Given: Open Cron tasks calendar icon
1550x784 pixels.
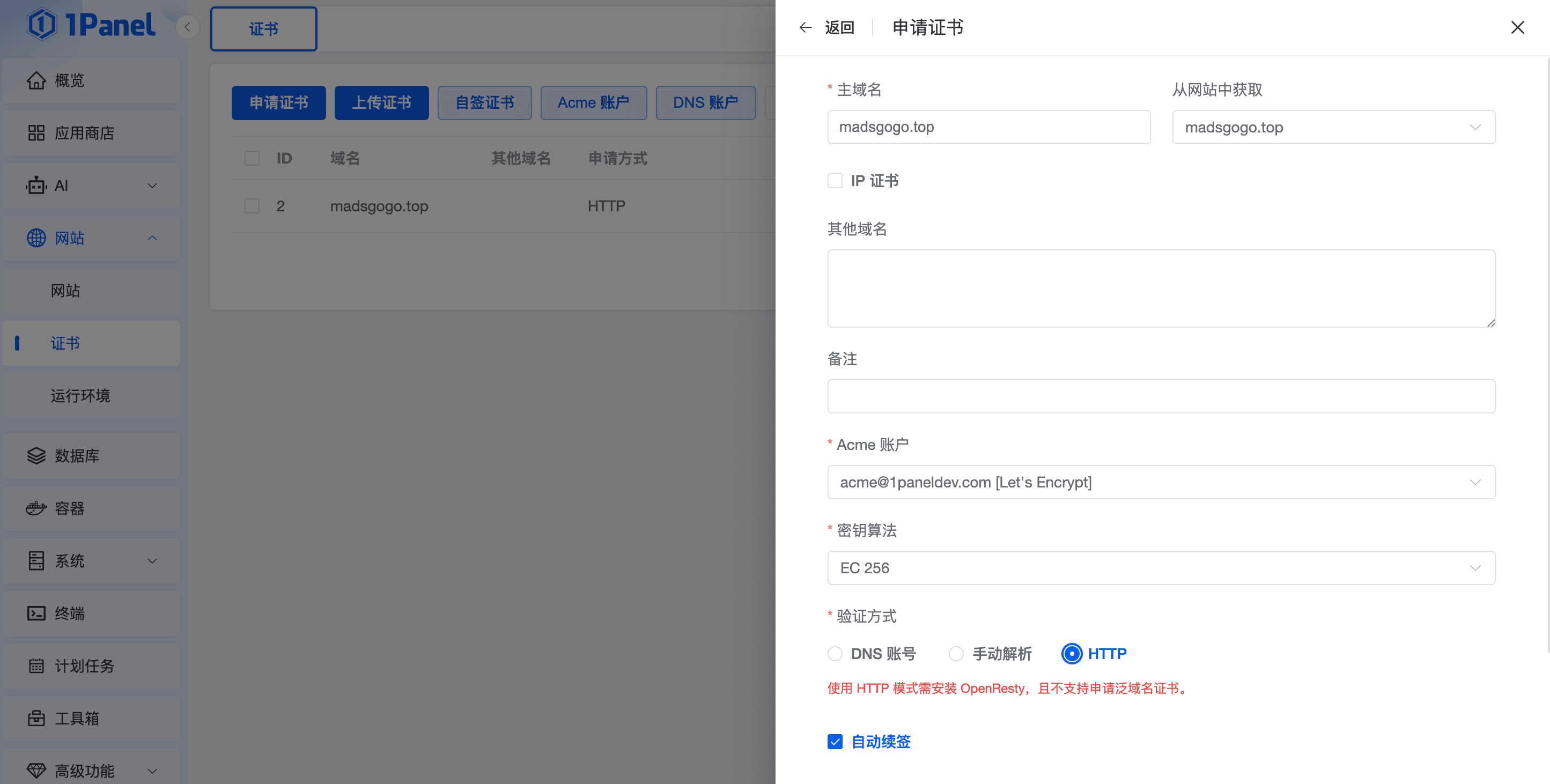Looking at the screenshot, I should click(36, 665).
